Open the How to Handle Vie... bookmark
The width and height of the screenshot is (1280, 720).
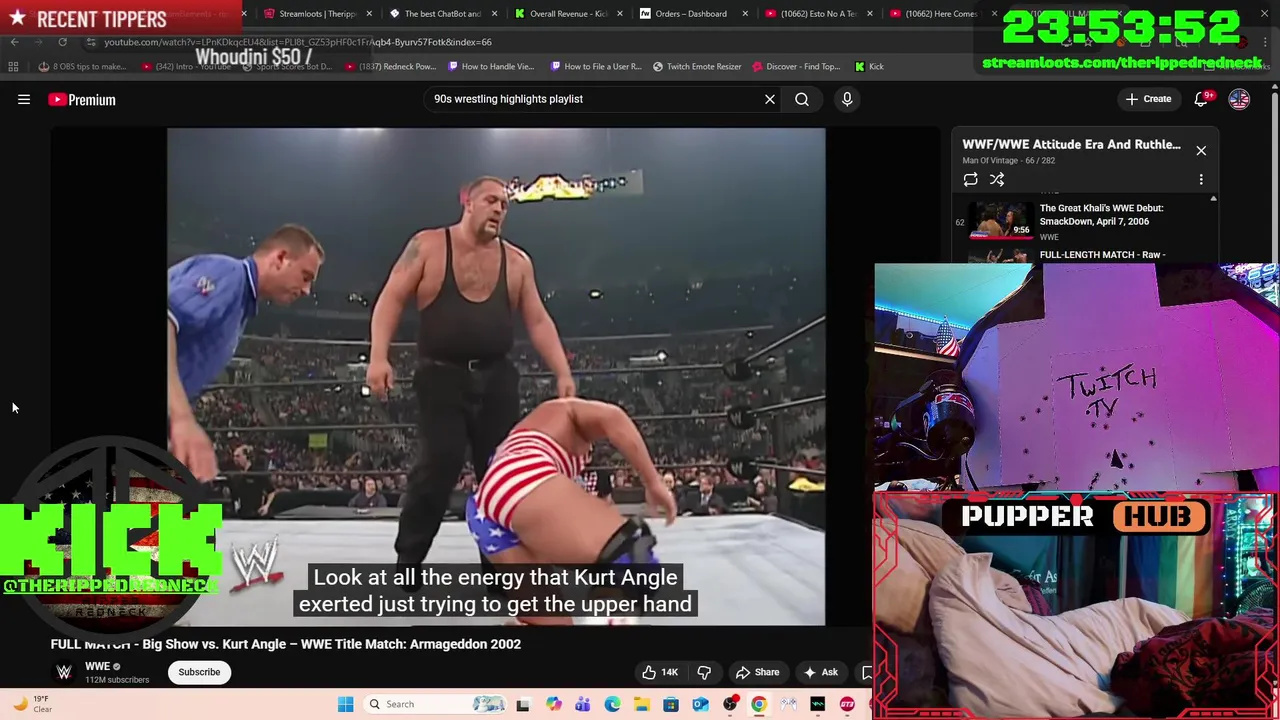click(x=491, y=66)
